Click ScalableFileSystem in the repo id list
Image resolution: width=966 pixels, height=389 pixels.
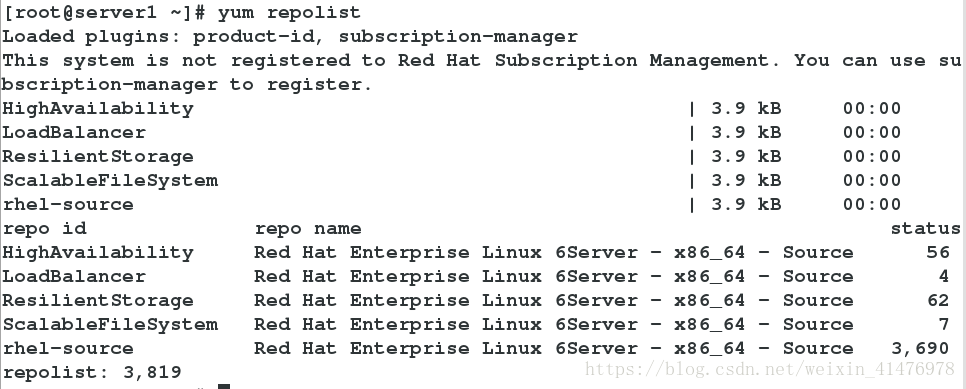[x=110, y=325]
